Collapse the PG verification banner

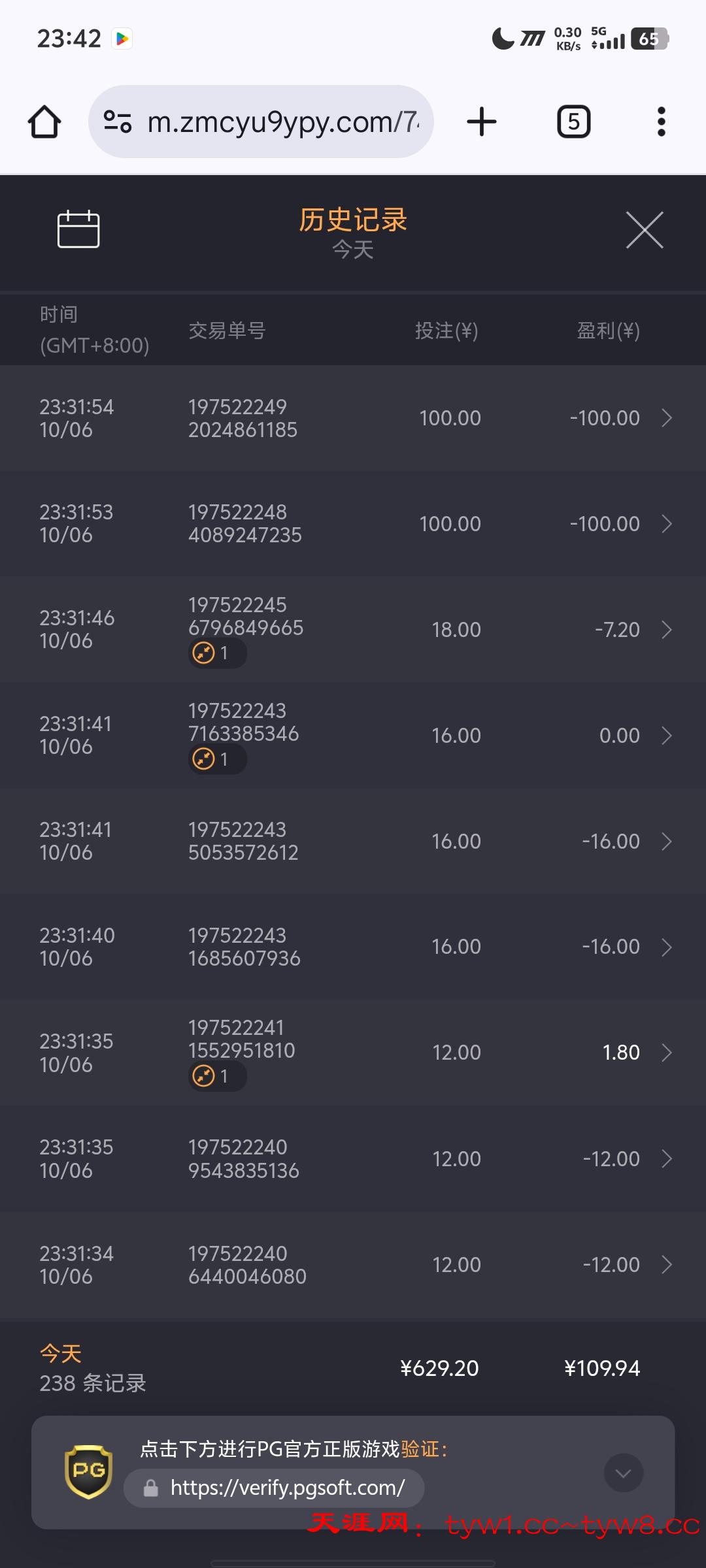coord(624,1473)
